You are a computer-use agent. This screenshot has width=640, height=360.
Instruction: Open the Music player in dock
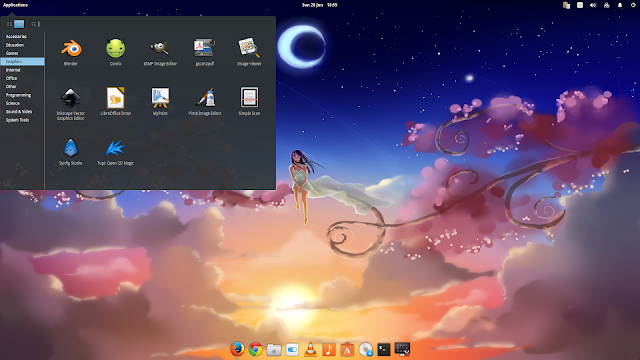(x=329, y=350)
